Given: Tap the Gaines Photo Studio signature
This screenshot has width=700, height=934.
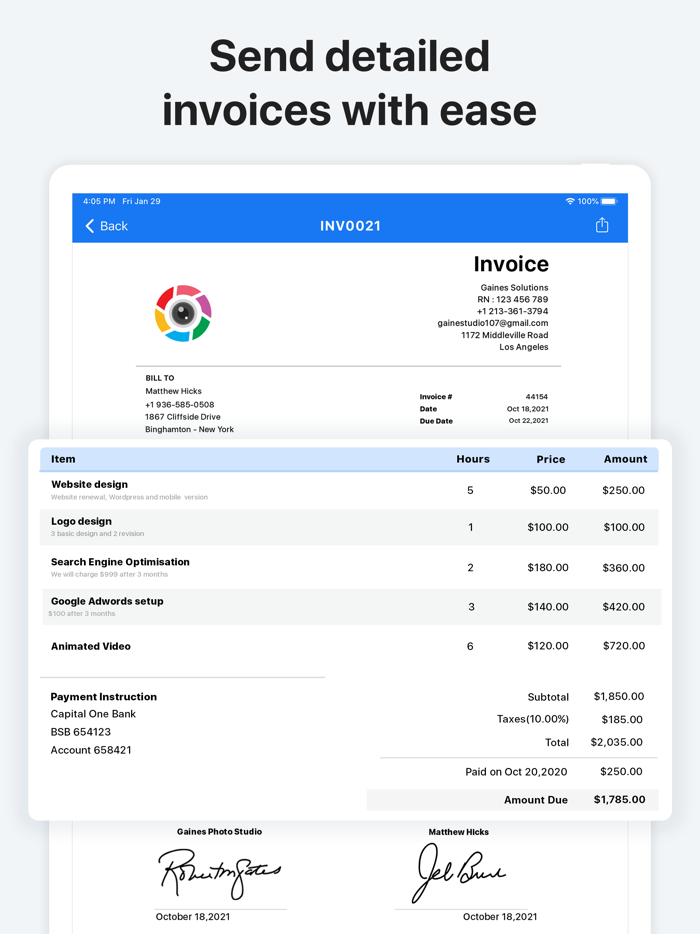Looking at the screenshot, I should [219, 873].
